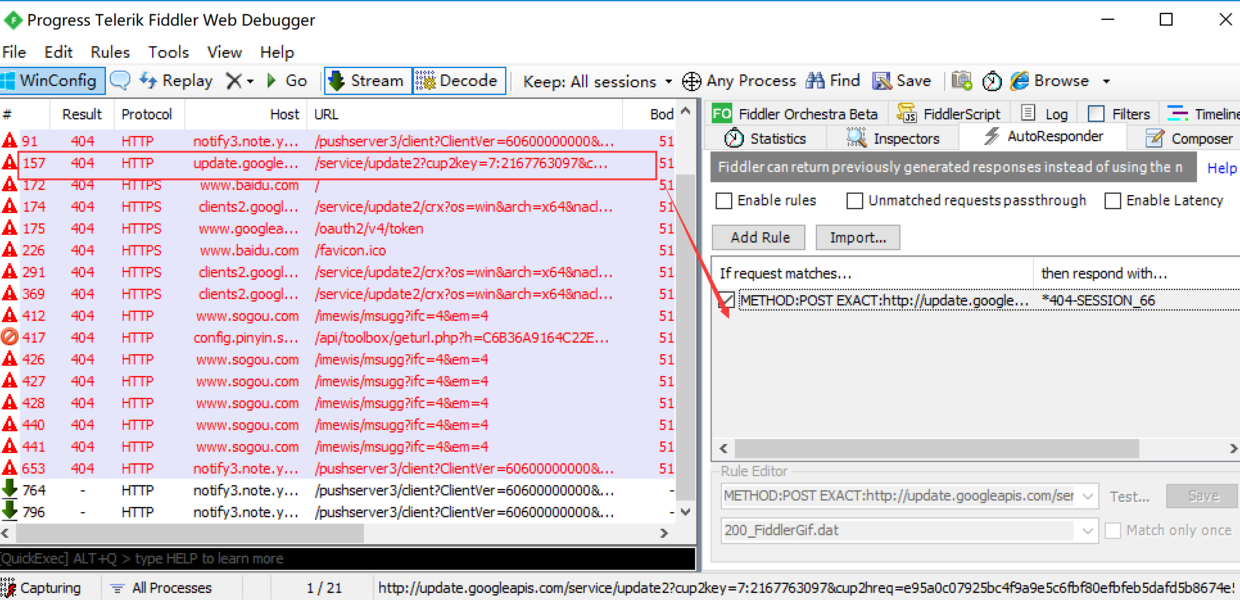
Task: Click the 'If request matches...' column header
Action: [x=872, y=273]
